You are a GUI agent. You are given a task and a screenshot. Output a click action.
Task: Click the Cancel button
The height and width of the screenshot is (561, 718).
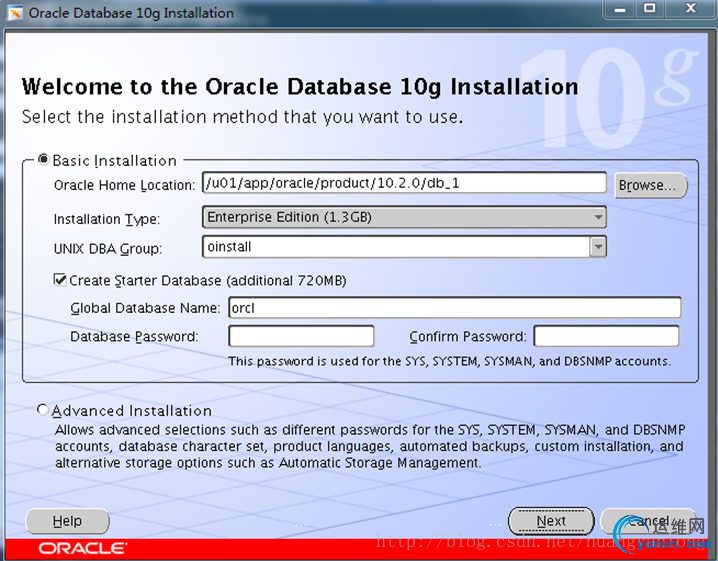tap(648, 521)
